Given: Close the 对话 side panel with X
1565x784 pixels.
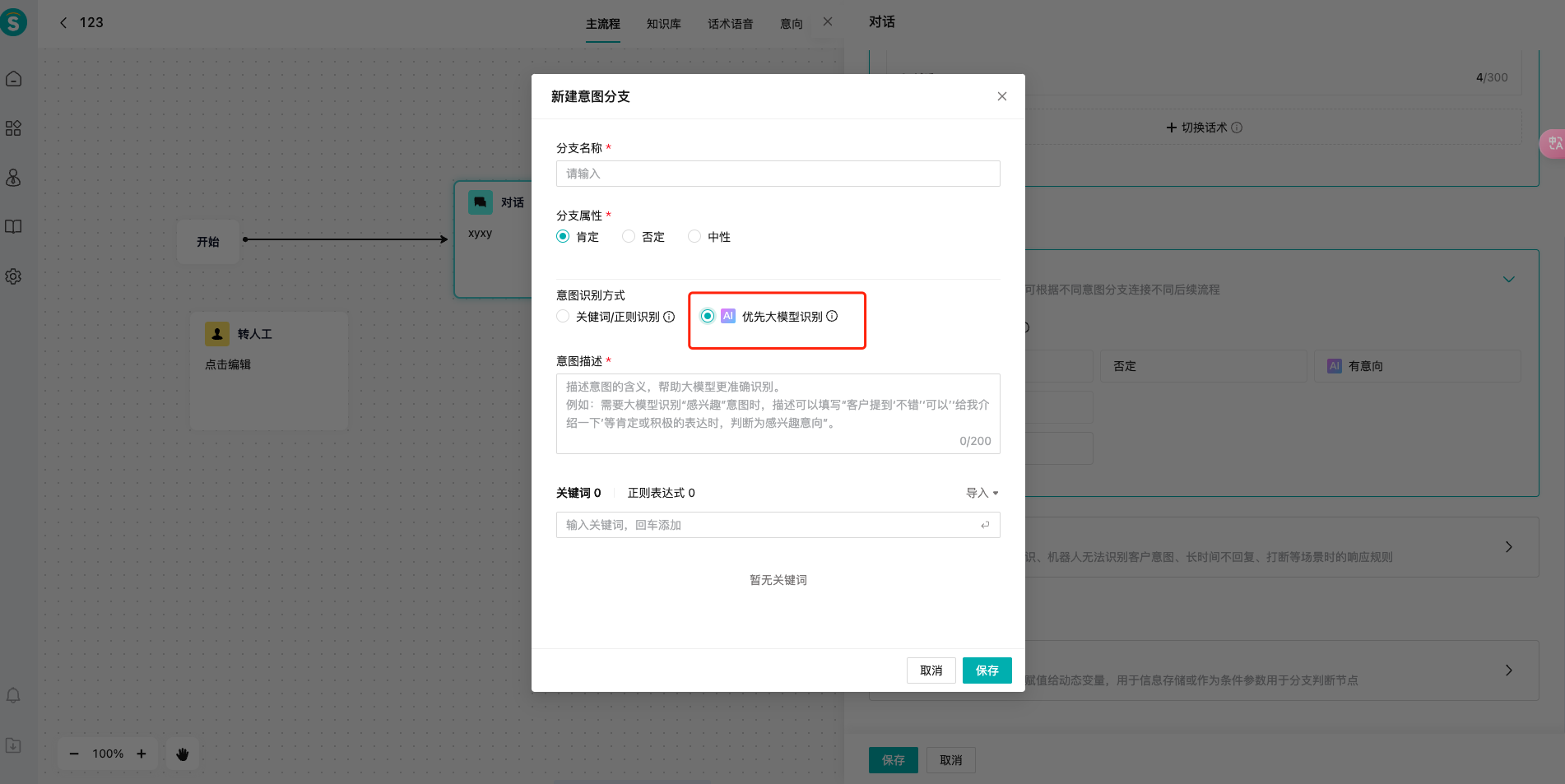Looking at the screenshot, I should click(828, 22).
